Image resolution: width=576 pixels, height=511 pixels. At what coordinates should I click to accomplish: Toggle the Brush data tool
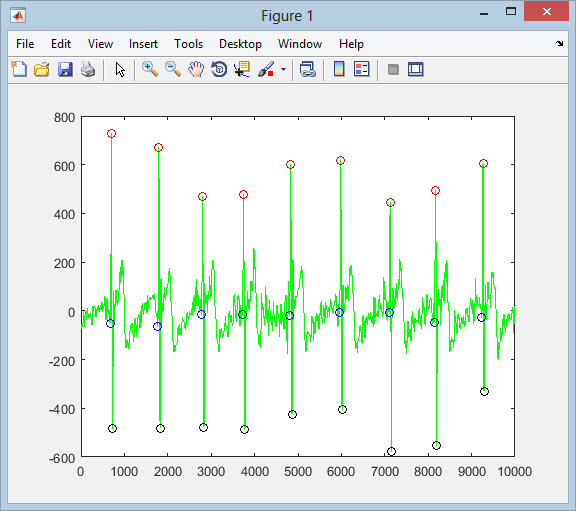point(266,69)
